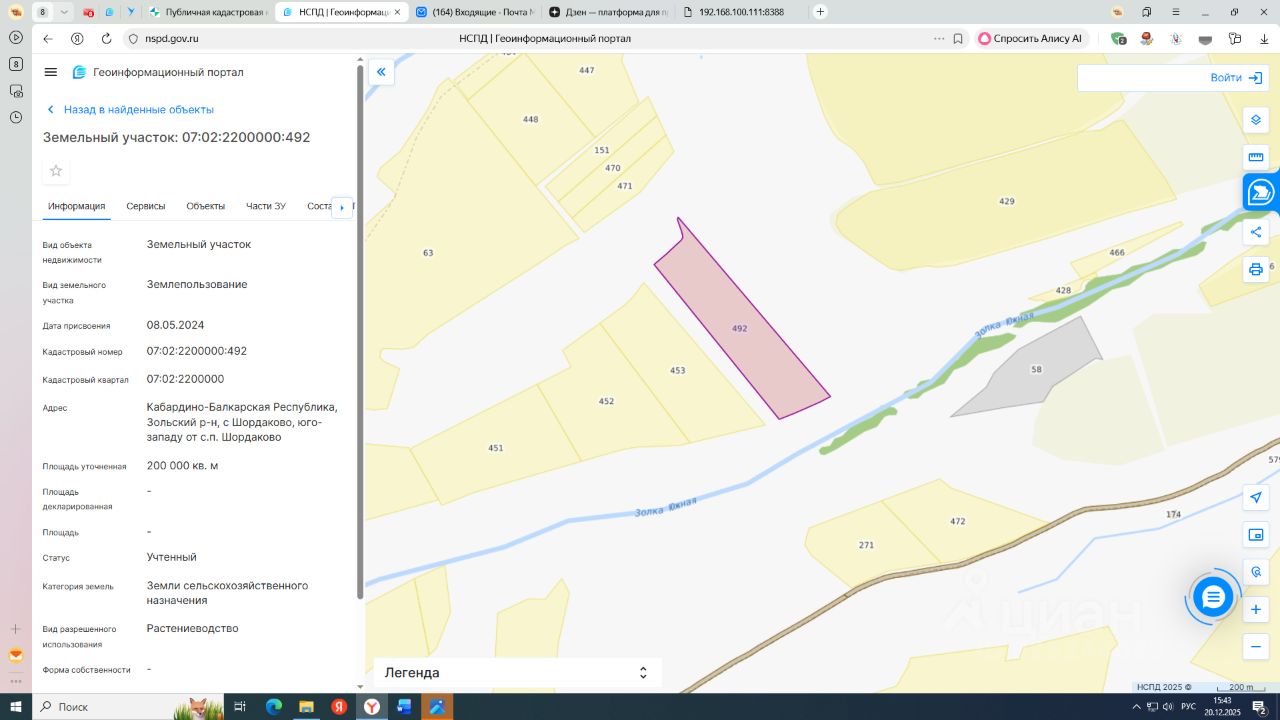Go back to the previous browser page

click(47, 39)
